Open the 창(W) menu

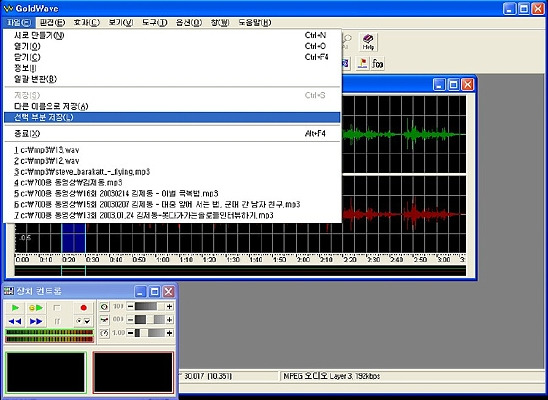(220, 23)
